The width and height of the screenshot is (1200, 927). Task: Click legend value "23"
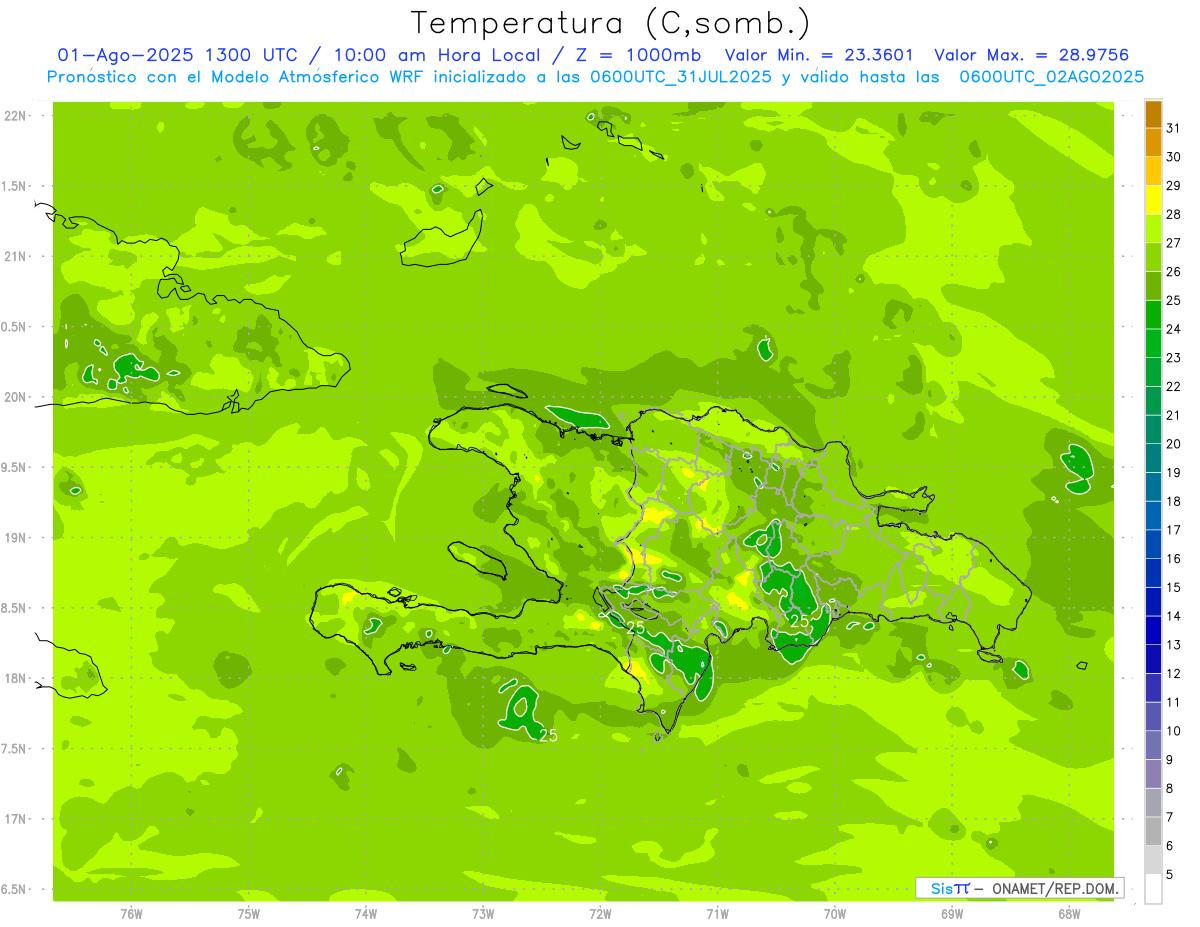pos(1174,358)
